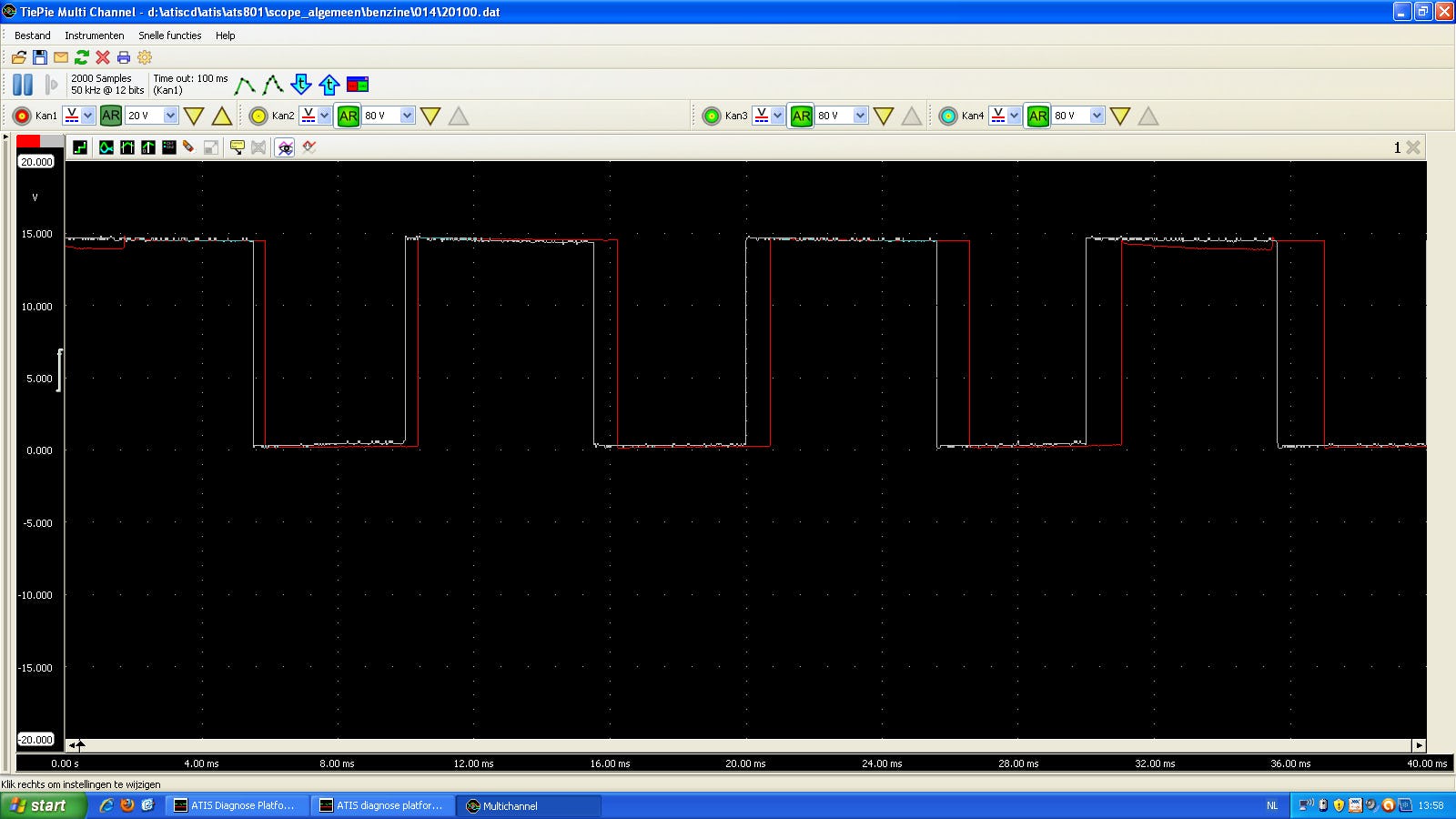Click the print icon in the toolbar
The image size is (1456, 819).
(x=124, y=57)
